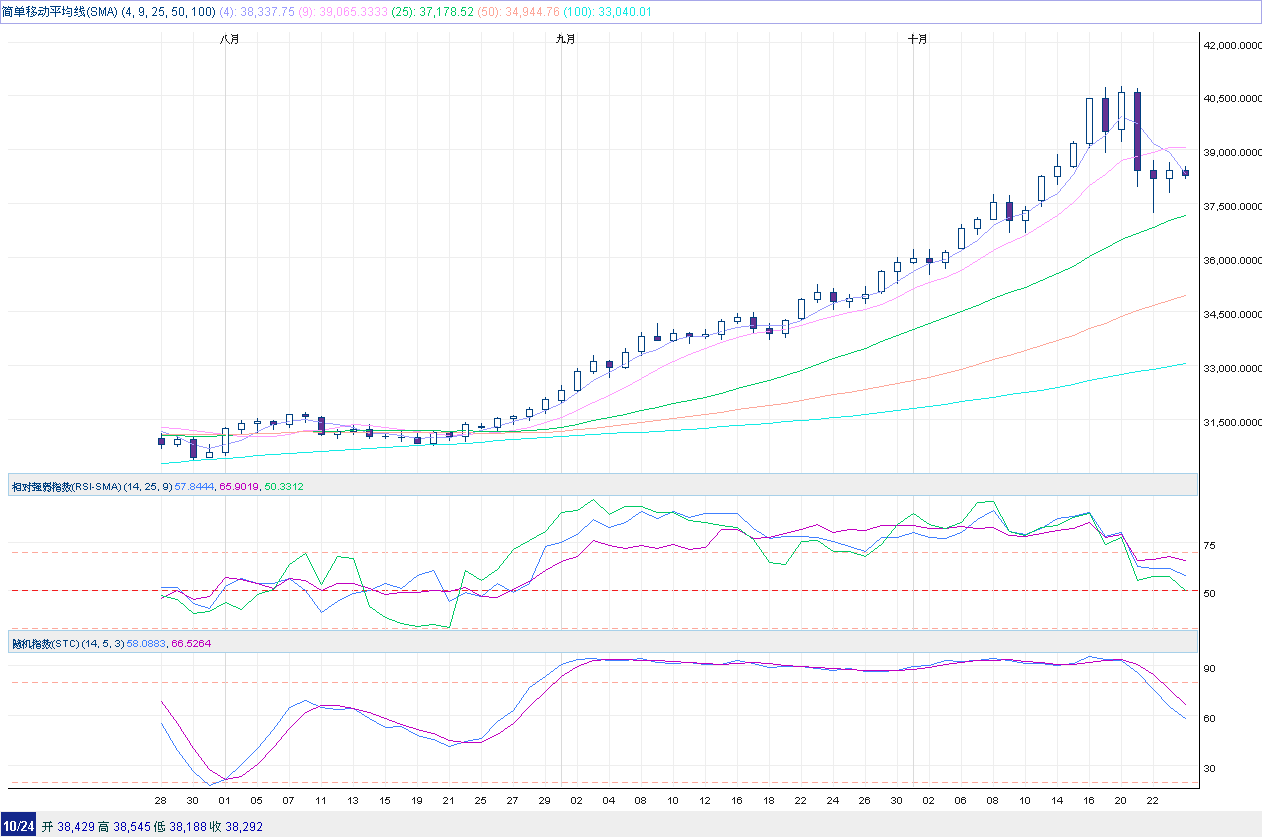
Task: Click the 10/24 date badge
Action: 18,827
